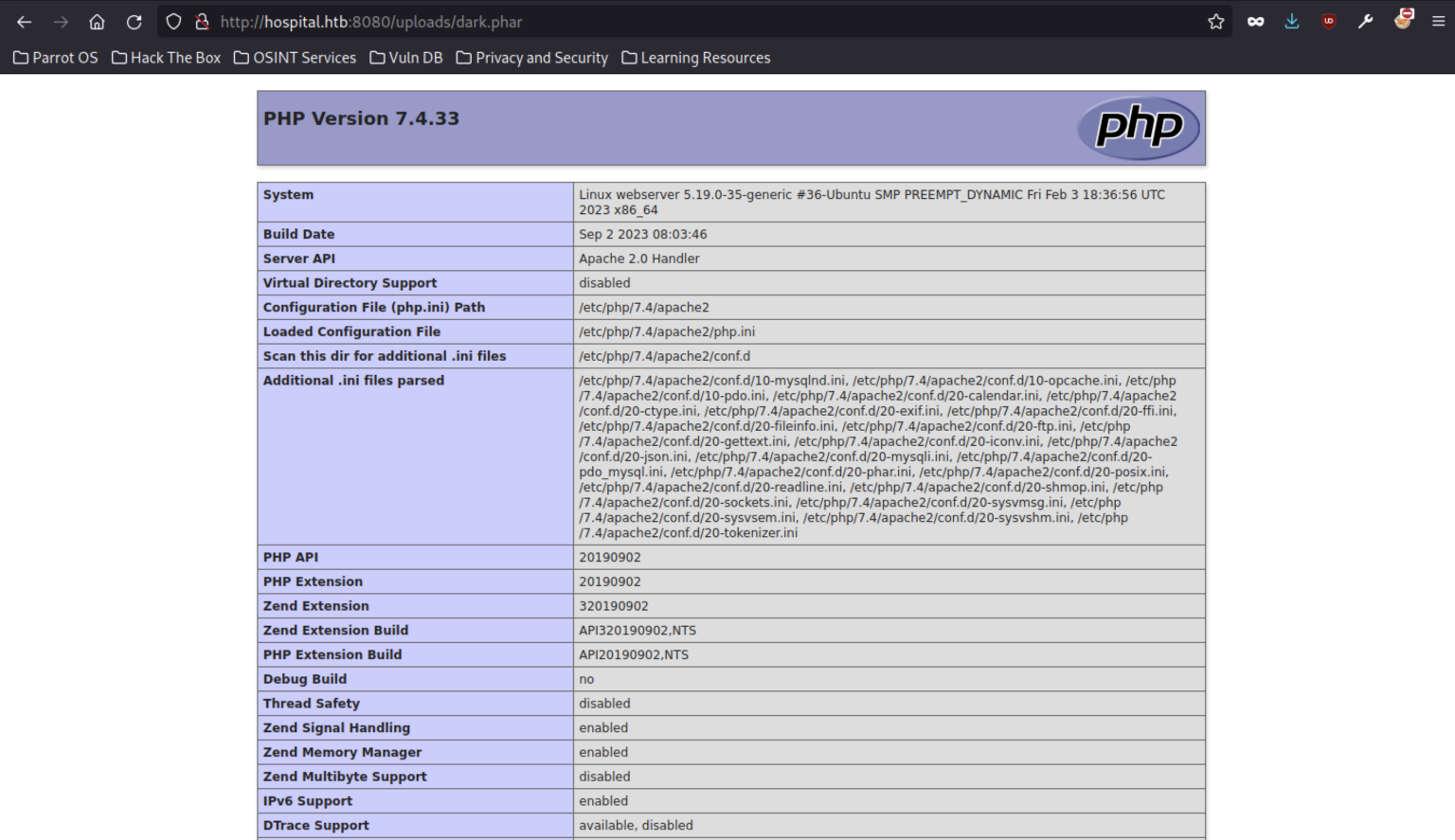Screen dimensions: 1455x840
Task: Show the downloads panel
Action: pyautogui.click(x=1292, y=22)
